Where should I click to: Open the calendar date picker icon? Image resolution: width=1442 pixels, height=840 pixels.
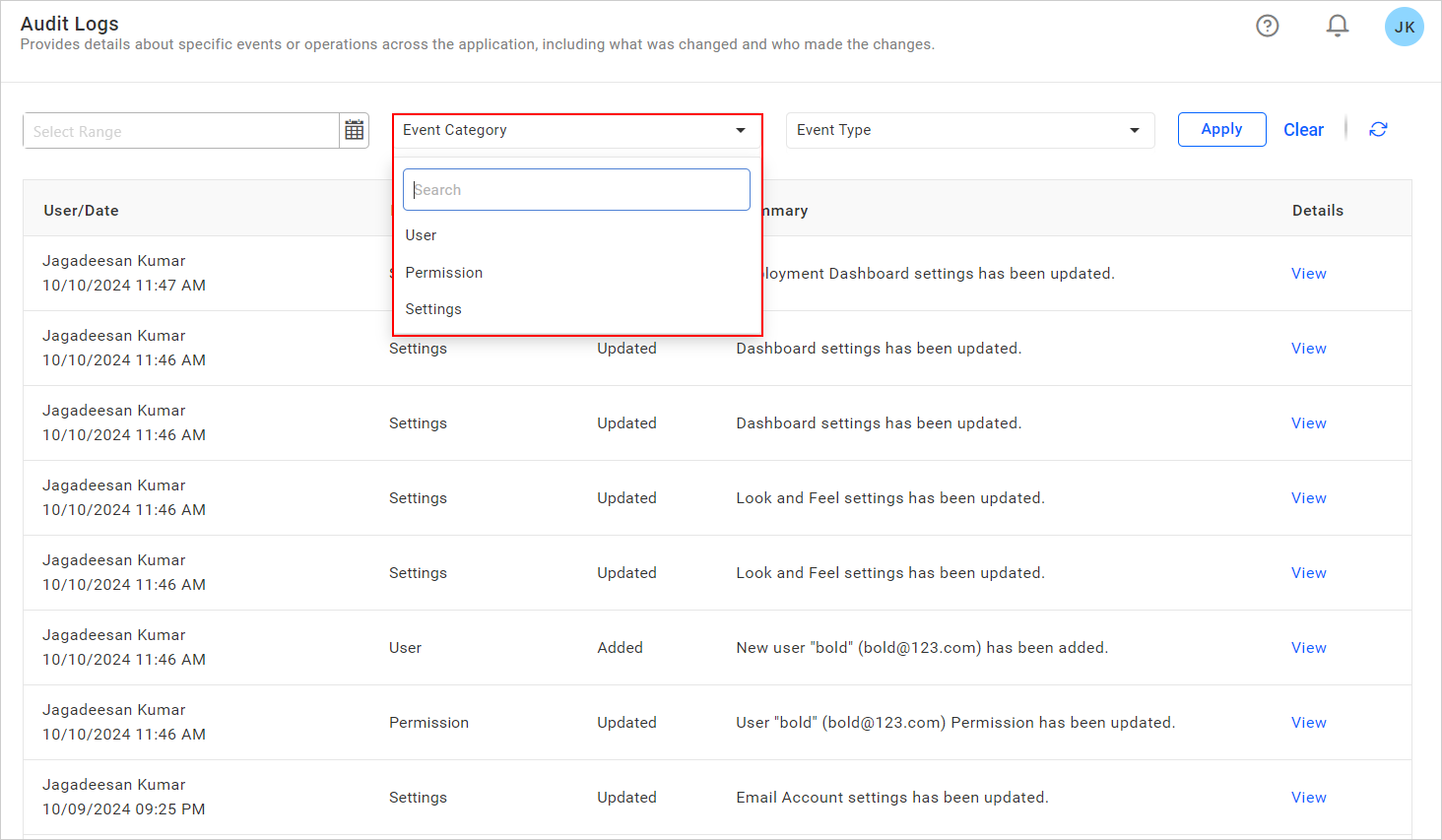tap(355, 130)
